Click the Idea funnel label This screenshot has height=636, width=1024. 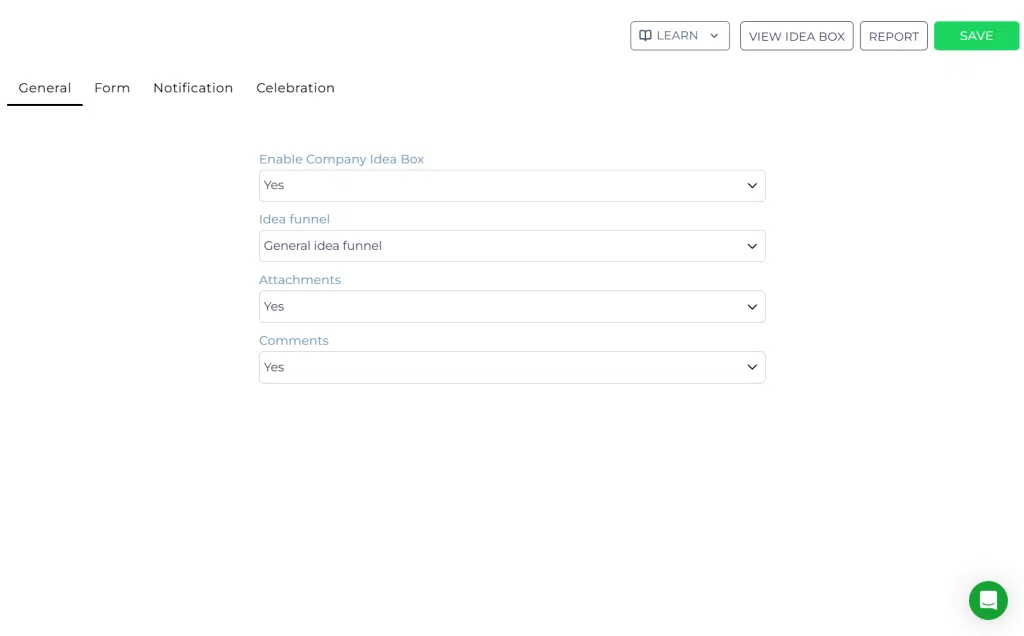(295, 219)
